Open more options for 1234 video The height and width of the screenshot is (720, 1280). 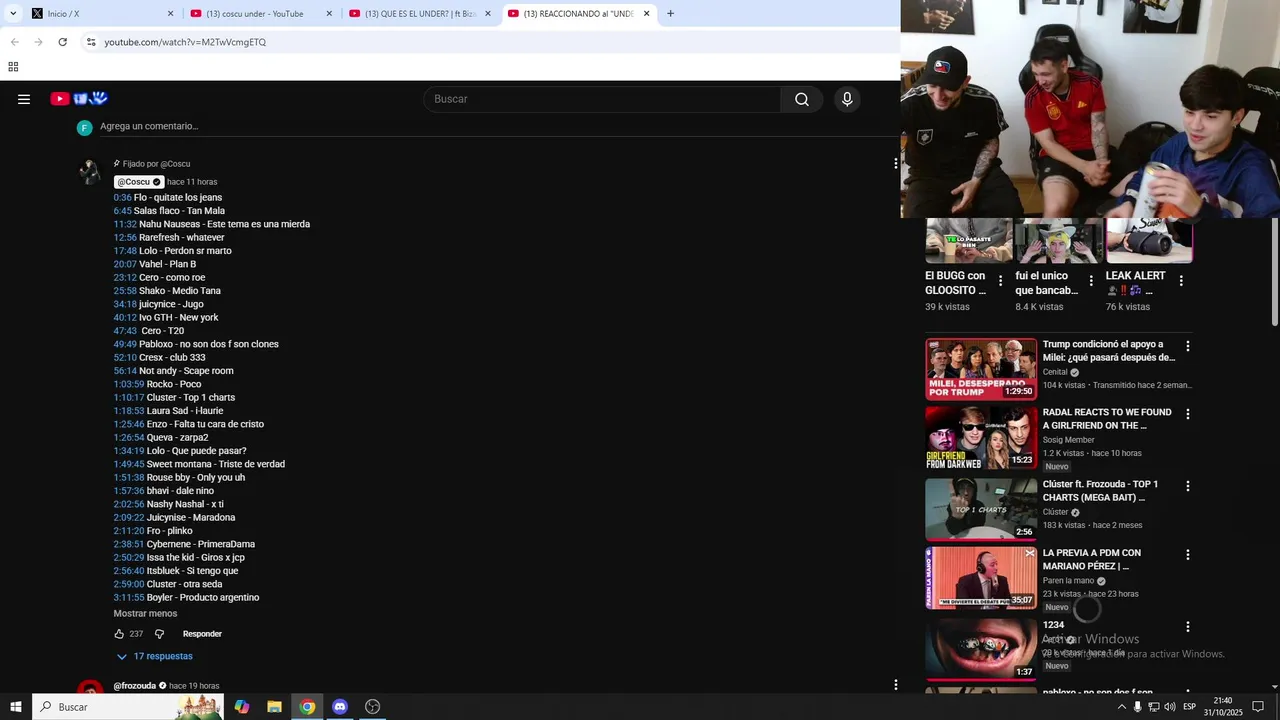click(x=1188, y=627)
